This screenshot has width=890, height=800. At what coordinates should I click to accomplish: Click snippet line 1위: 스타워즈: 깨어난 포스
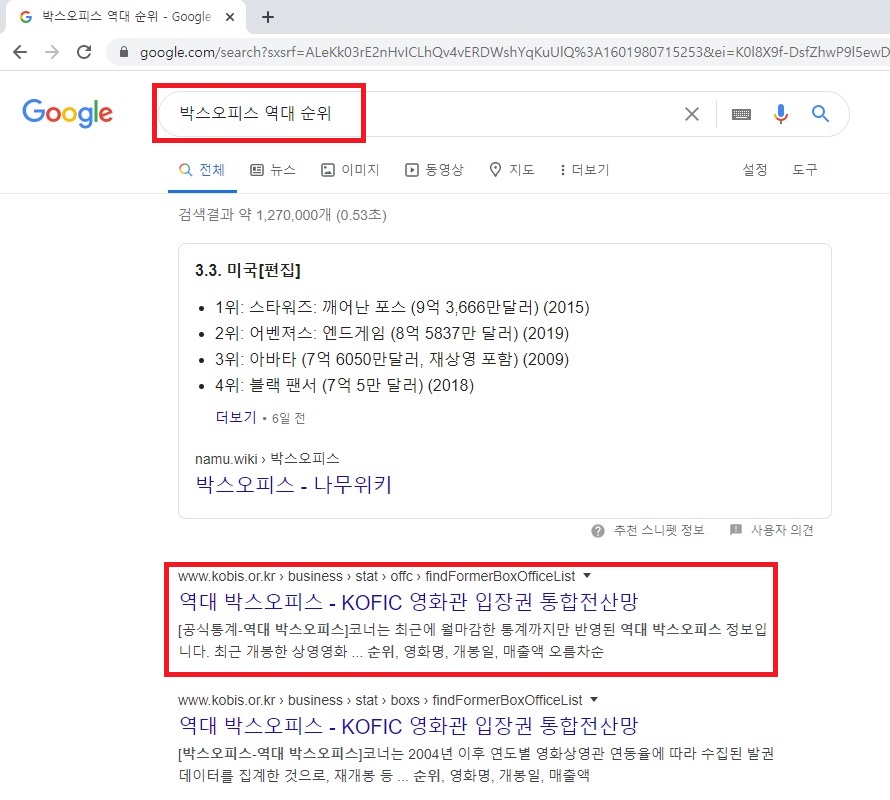(402, 307)
